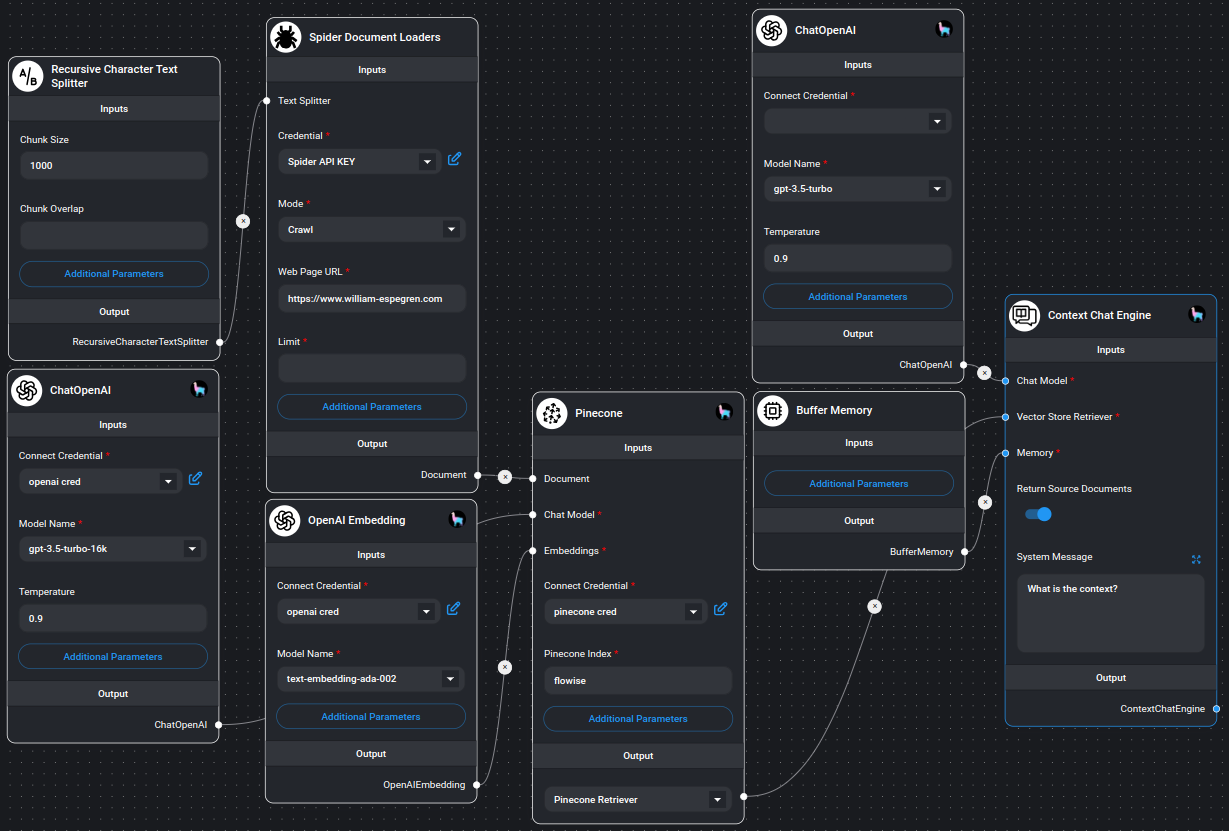This screenshot has height=831, width=1229.
Task: Open the Mode dropdown showing Crawl
Action: 371,229
